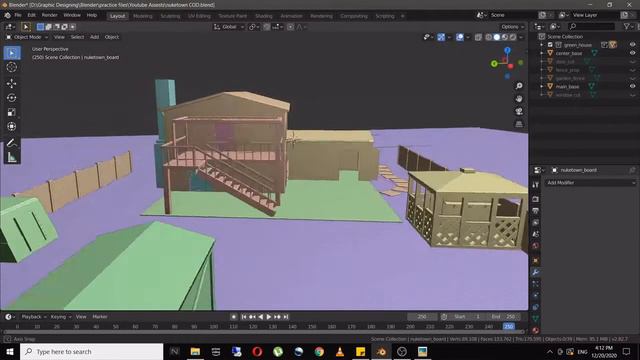Toggle viewport overlays button

[x=460, y=37]
